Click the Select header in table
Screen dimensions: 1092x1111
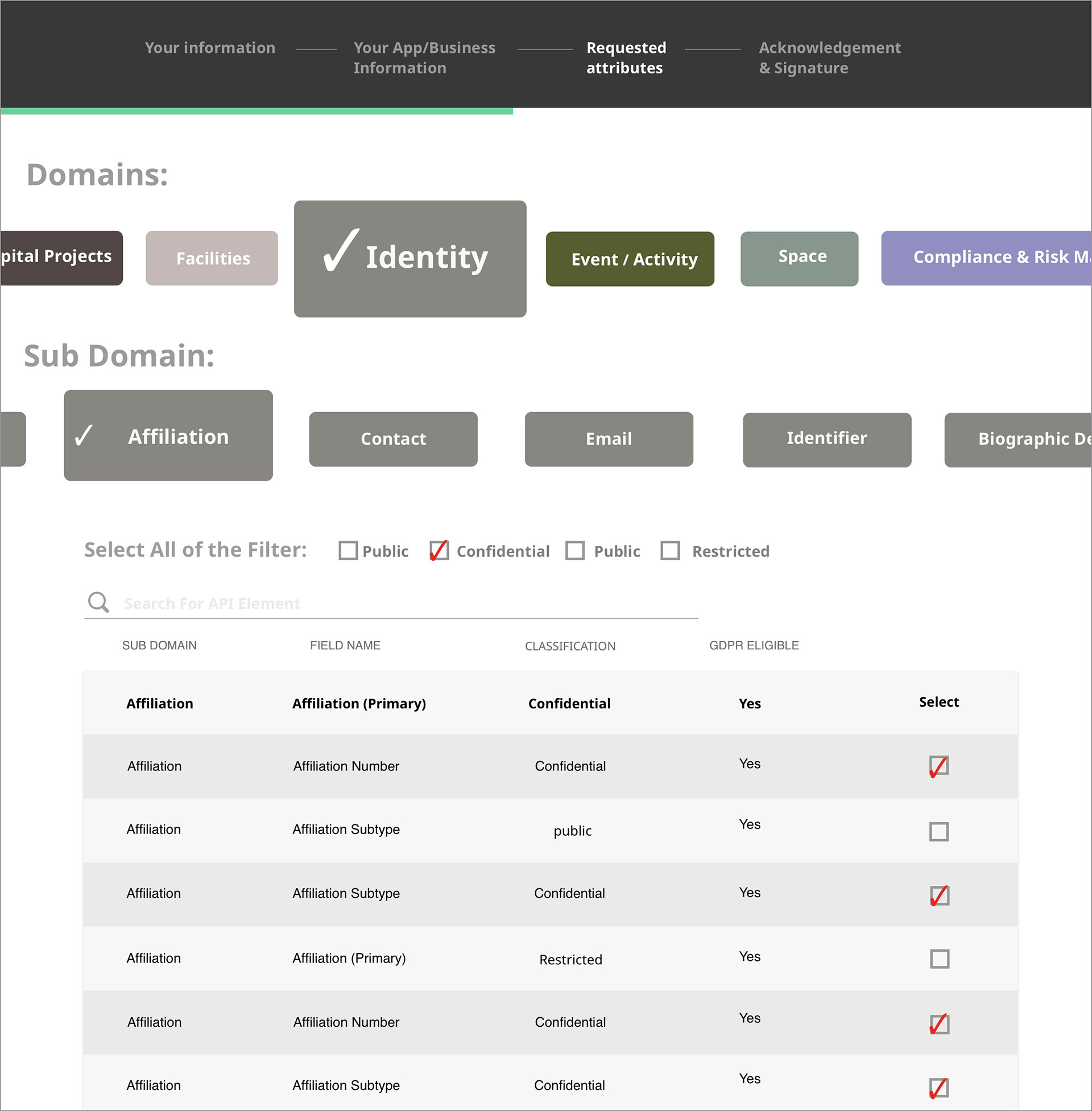click(939, 702)
